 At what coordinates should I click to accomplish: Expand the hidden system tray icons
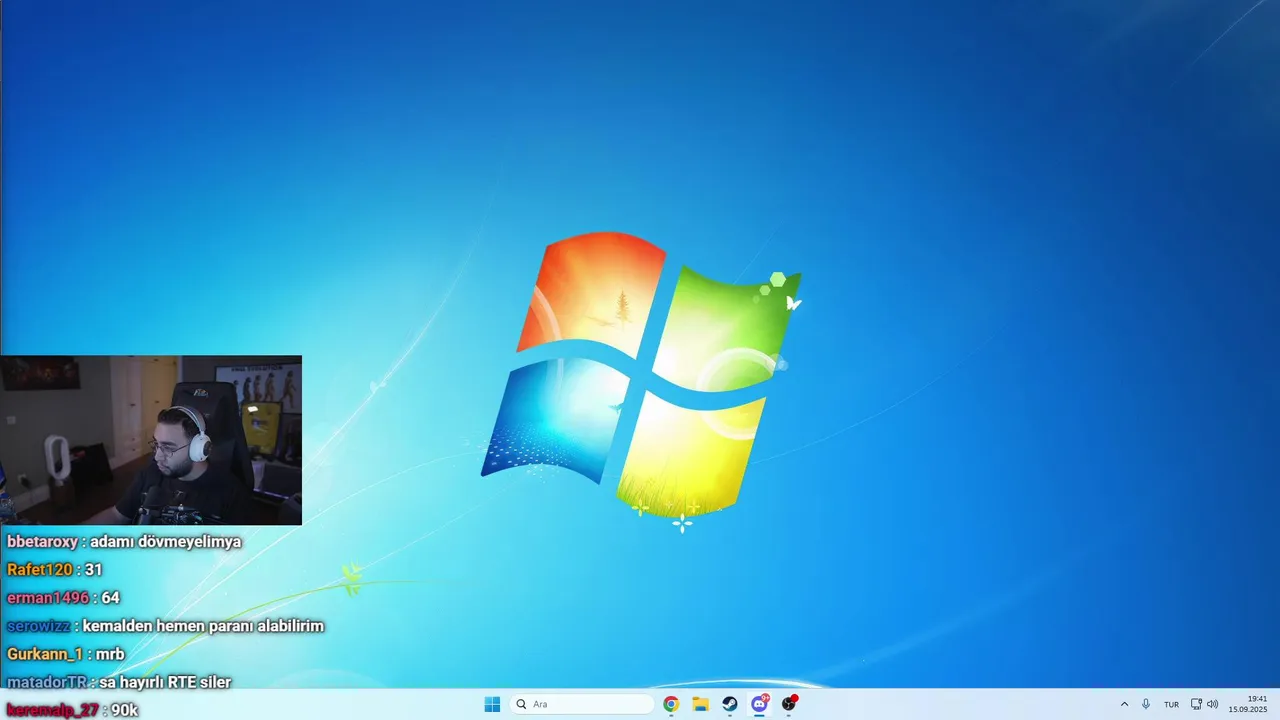click(1124, 704)
